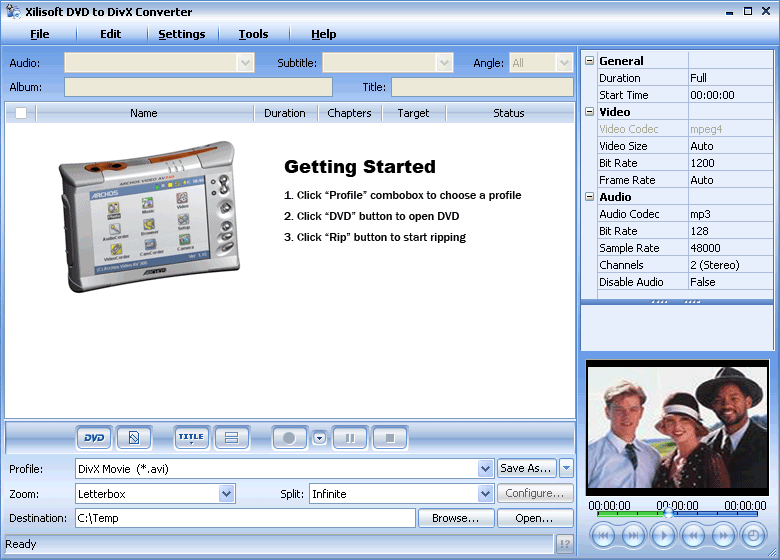Open the File menu
Viewport: 780px width, 560px height.
pos(40,34)
